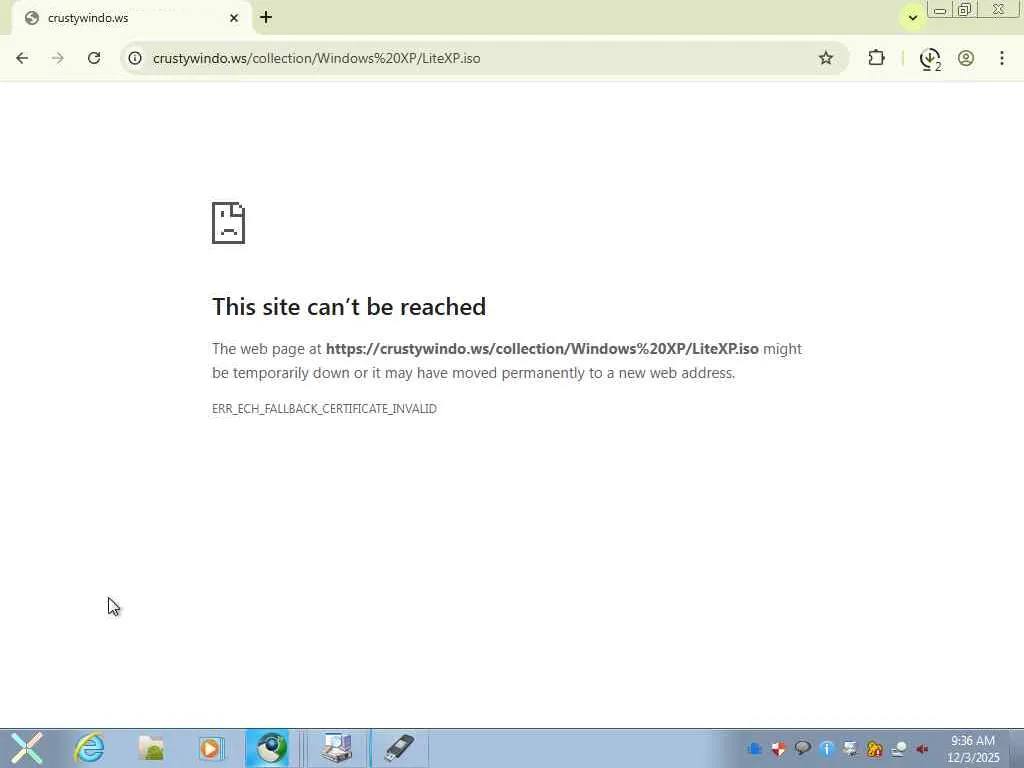This screenshot has height=768, width=1024.
Task: Click the sad page error icon
Action: tap(229, 223)
